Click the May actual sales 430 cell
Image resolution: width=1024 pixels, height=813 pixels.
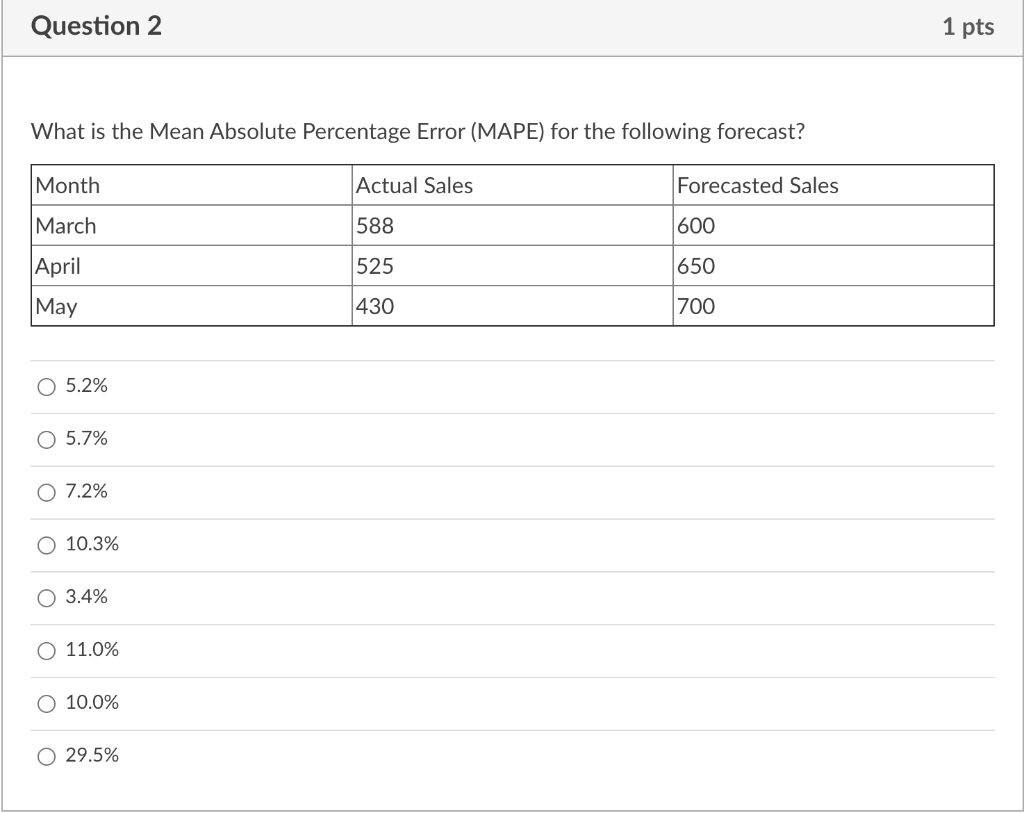point(375,306)
